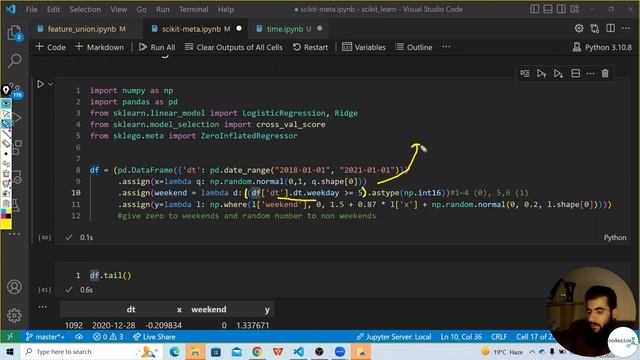Toggle primary side bar layout
This screenshot has width=640, height=360.
tap(534, 9)
